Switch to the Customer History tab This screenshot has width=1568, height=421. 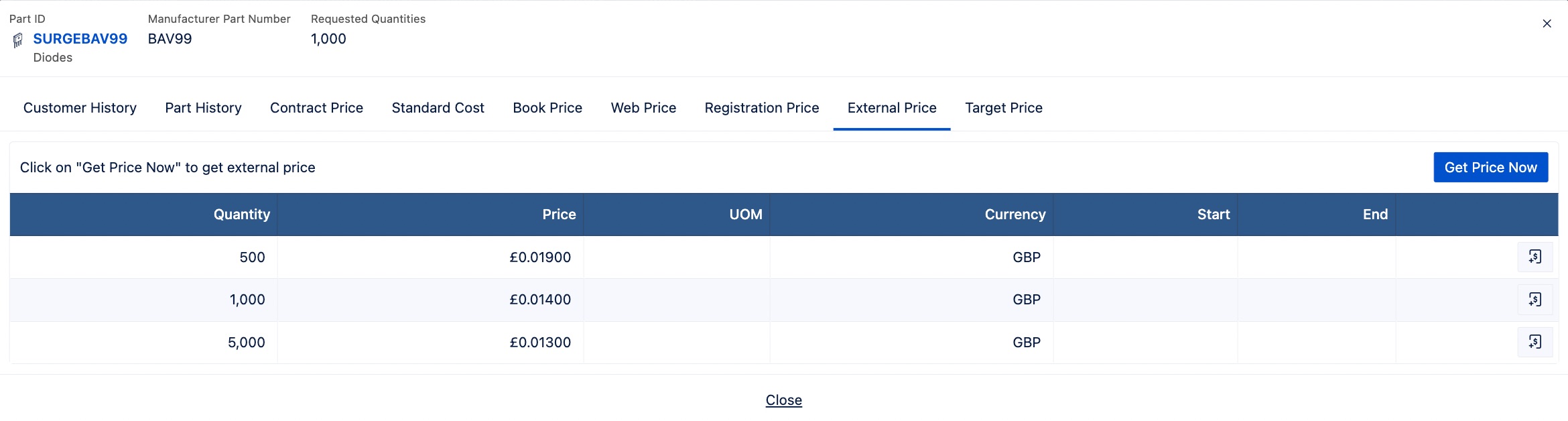(x=80, y=108)
